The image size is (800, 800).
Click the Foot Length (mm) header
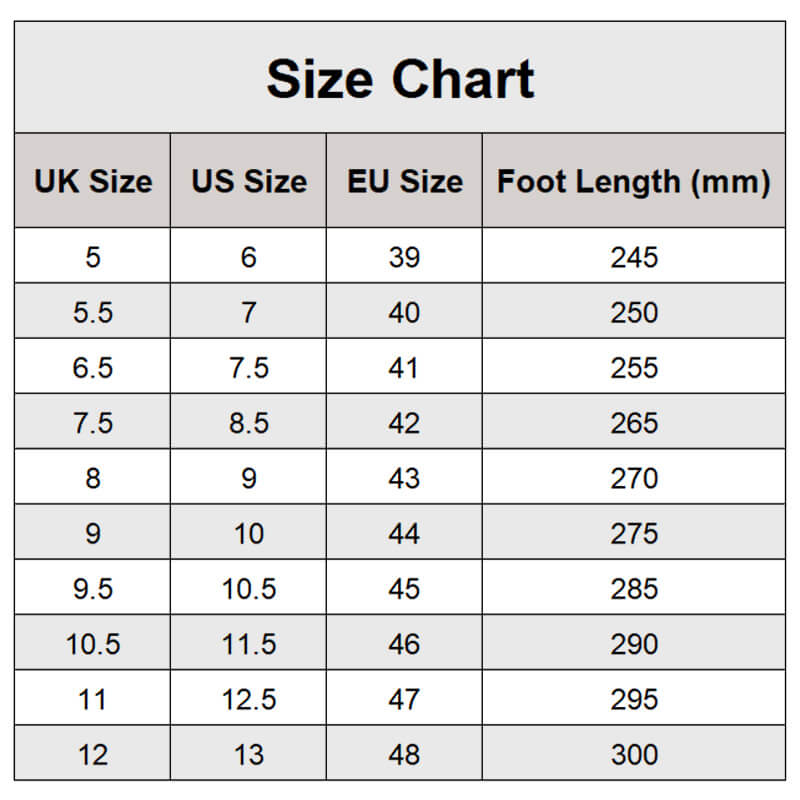tap(634, 182)
